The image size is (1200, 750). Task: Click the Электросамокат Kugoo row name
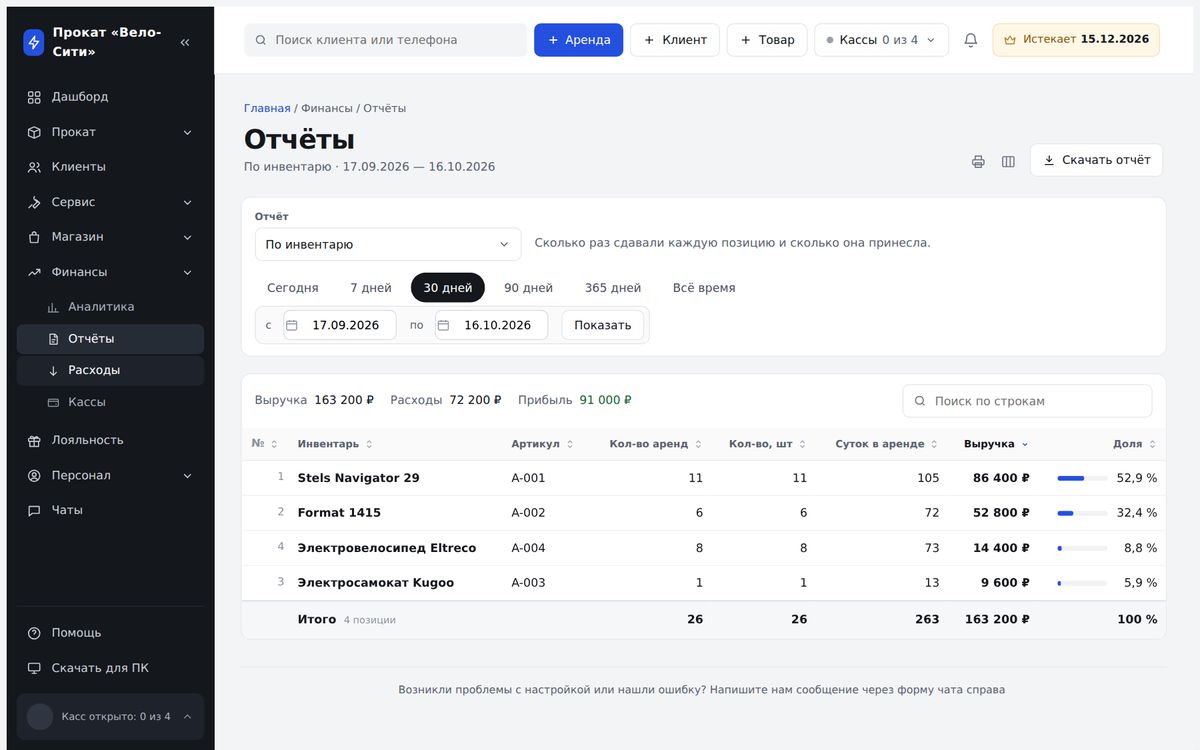coord(375,583)
